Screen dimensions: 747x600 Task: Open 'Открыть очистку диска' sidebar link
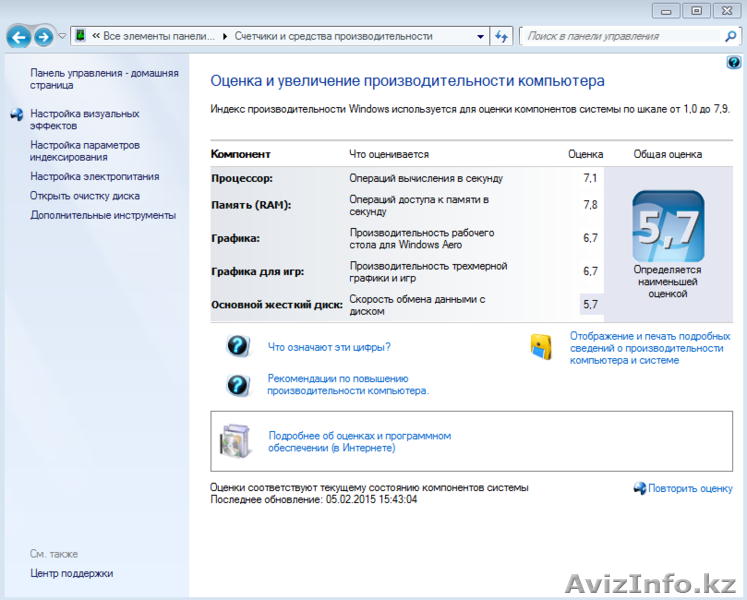click(85, 196)
